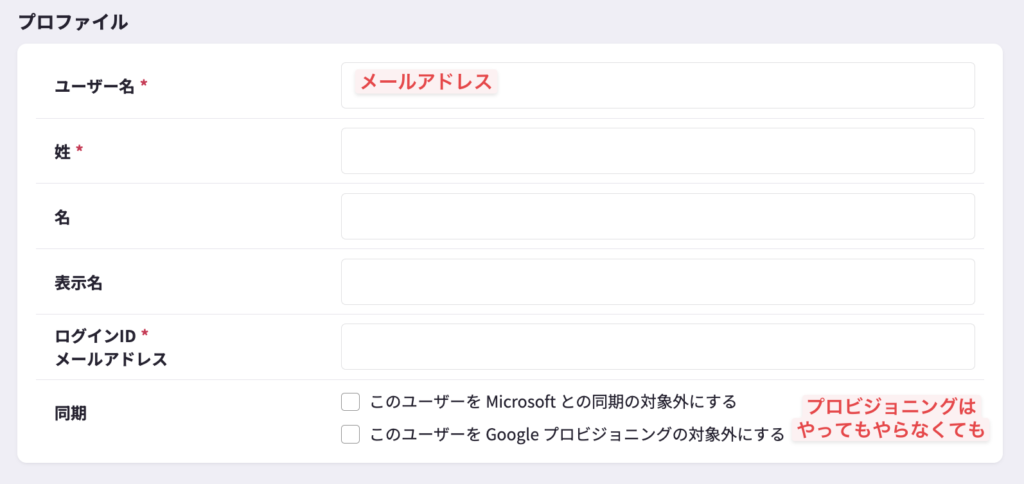Click the Google プロビジョニング checkbox label text

[577, 434]
